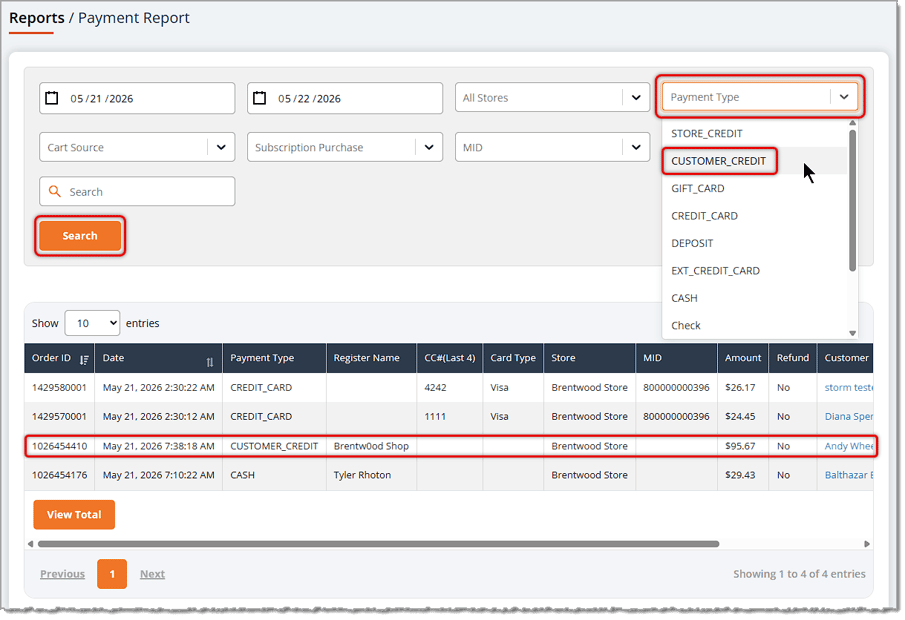
Task: Click the Payment Type column header
Action: [x=274, y=358]
